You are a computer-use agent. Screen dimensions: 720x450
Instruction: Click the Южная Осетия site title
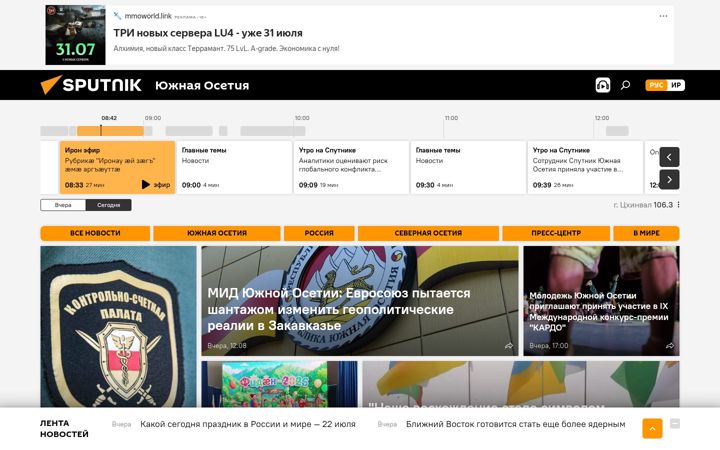click(x=202, y=85)
